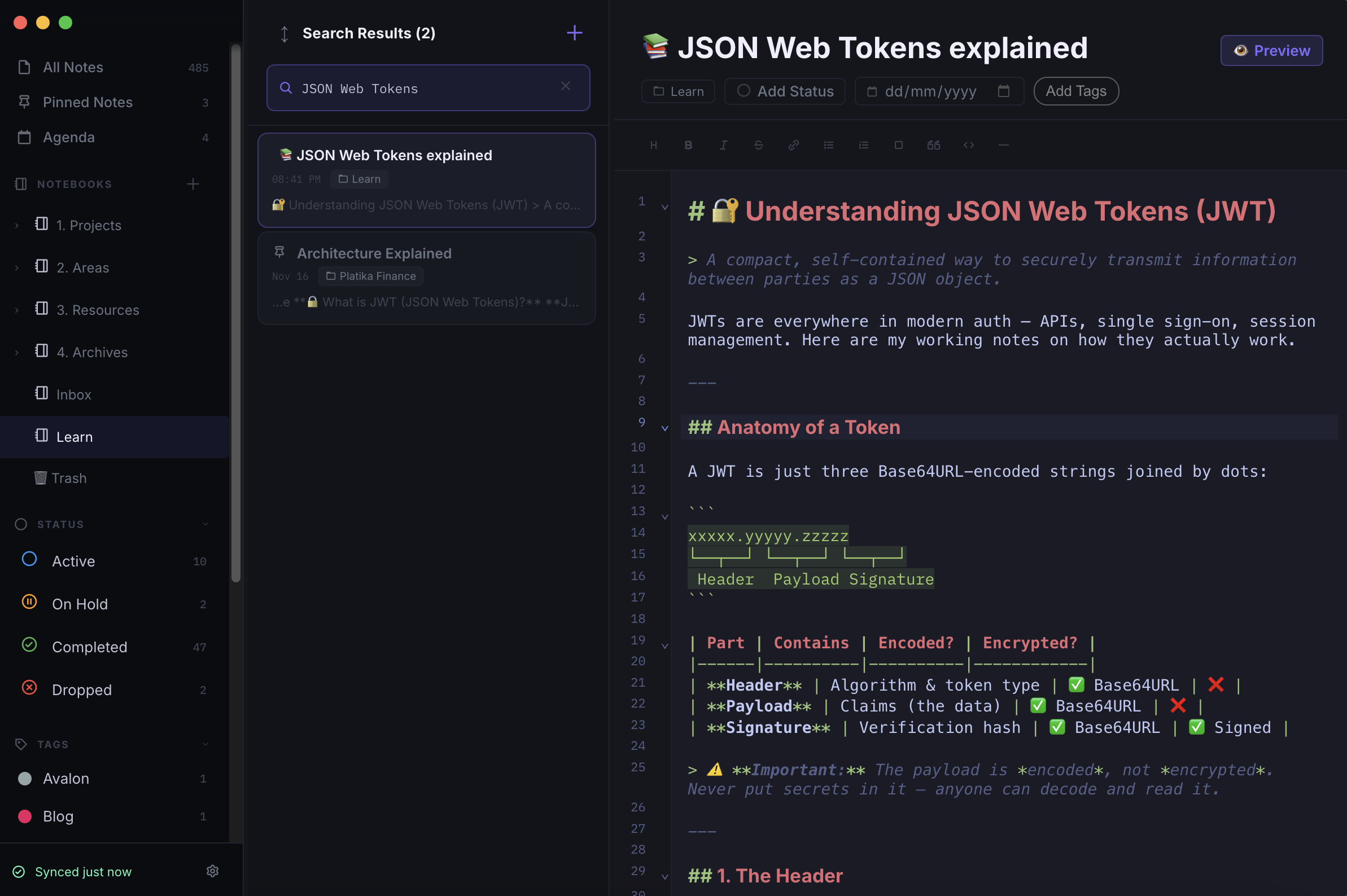The width and height of the screenshot is (1347, 896).
Task: Filter notes by Active status
Action: coord(115,561)
